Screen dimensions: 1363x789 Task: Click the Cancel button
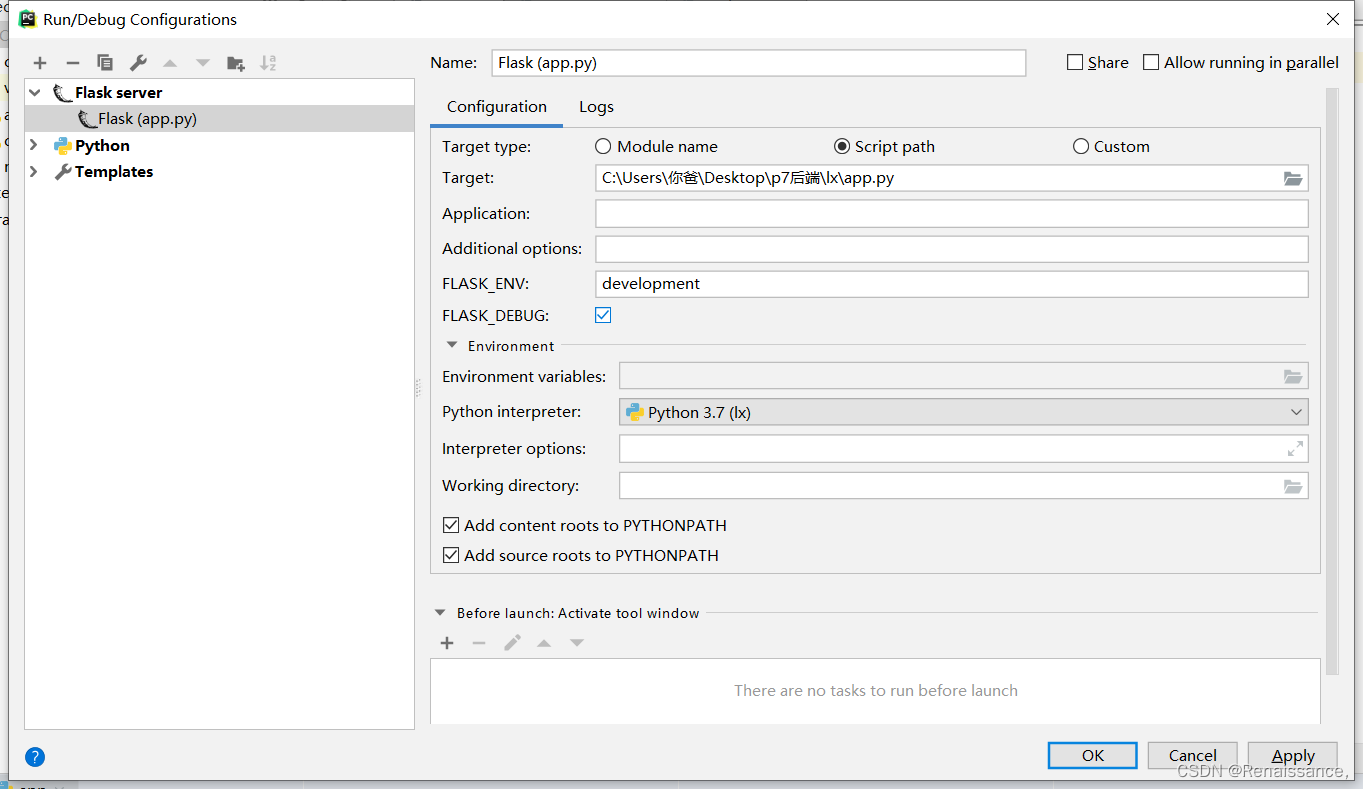[x=1192, y=755]
